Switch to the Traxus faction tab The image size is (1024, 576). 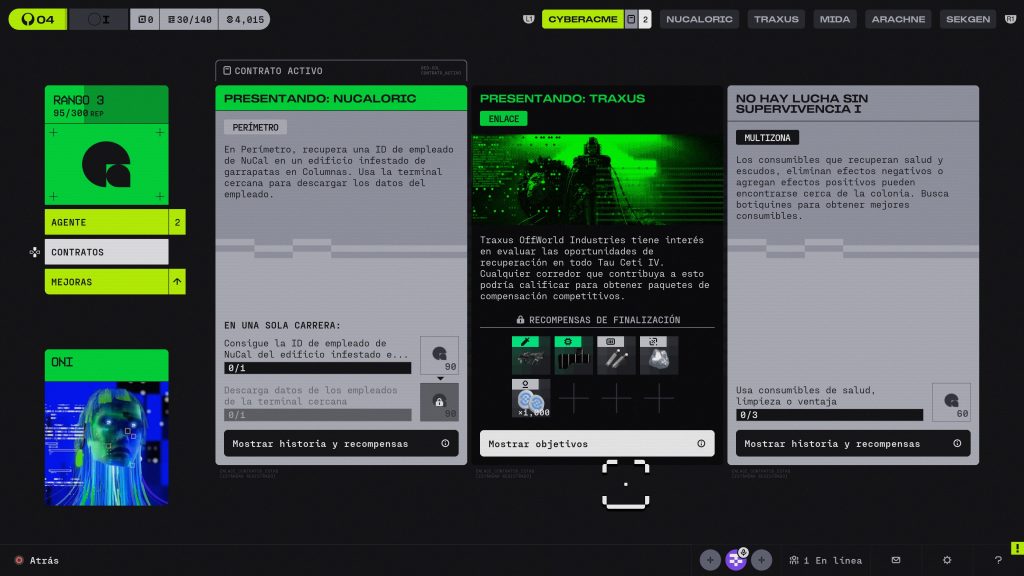coord(776,19)
